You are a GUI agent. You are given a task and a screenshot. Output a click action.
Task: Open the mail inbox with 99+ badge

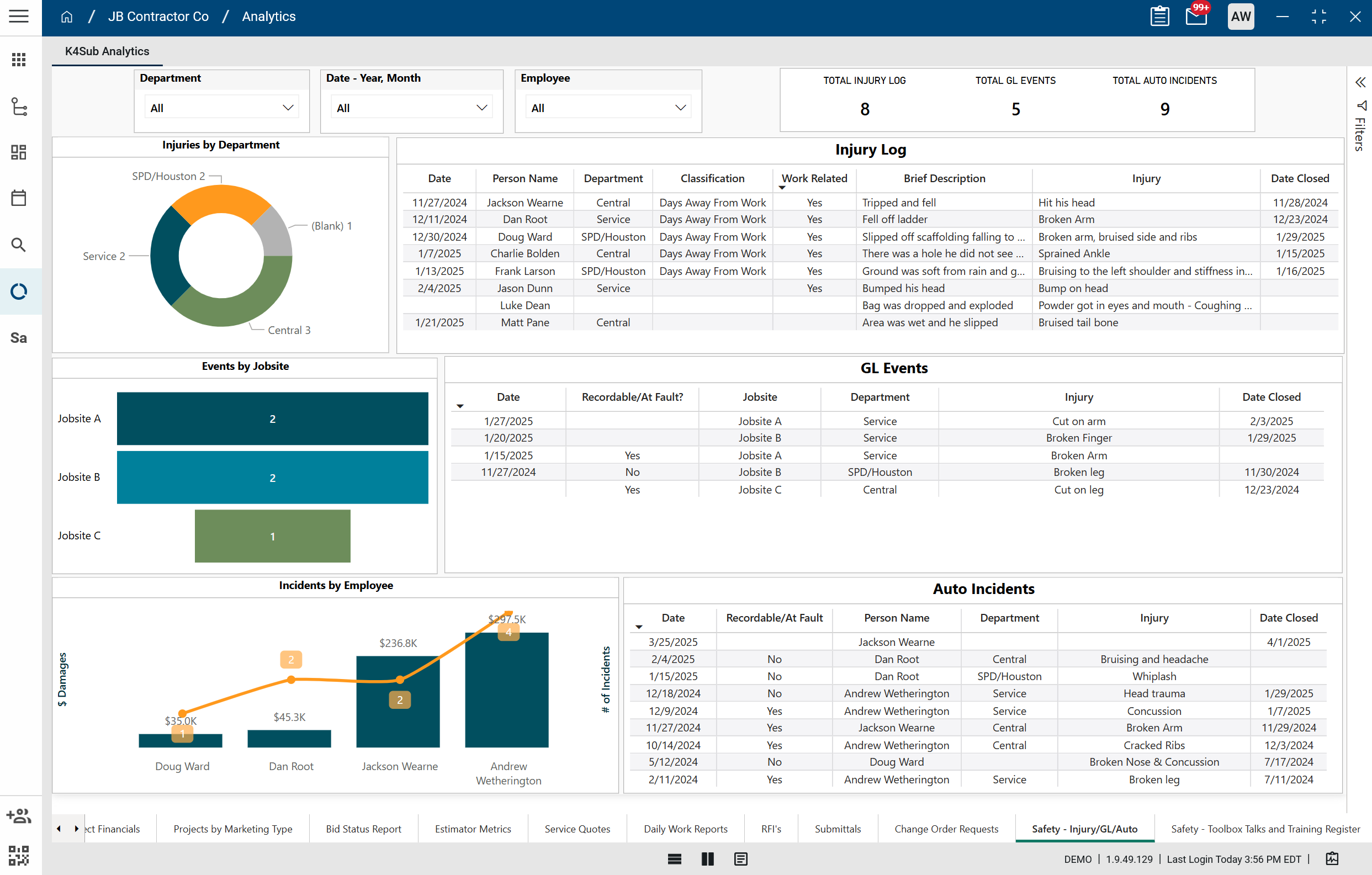click(x=1196, y=16)
